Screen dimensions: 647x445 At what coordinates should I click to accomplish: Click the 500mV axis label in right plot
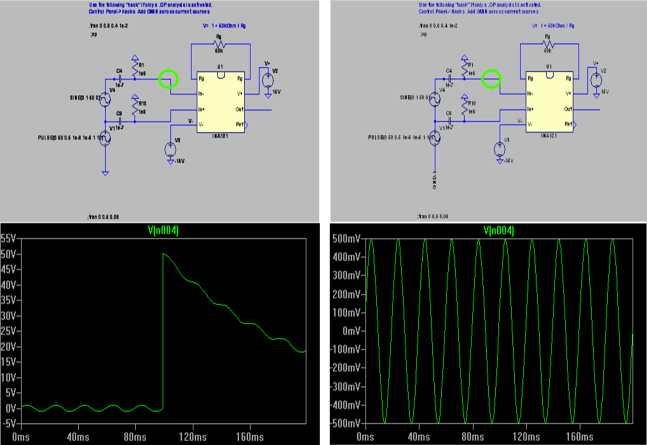point(347,239)
